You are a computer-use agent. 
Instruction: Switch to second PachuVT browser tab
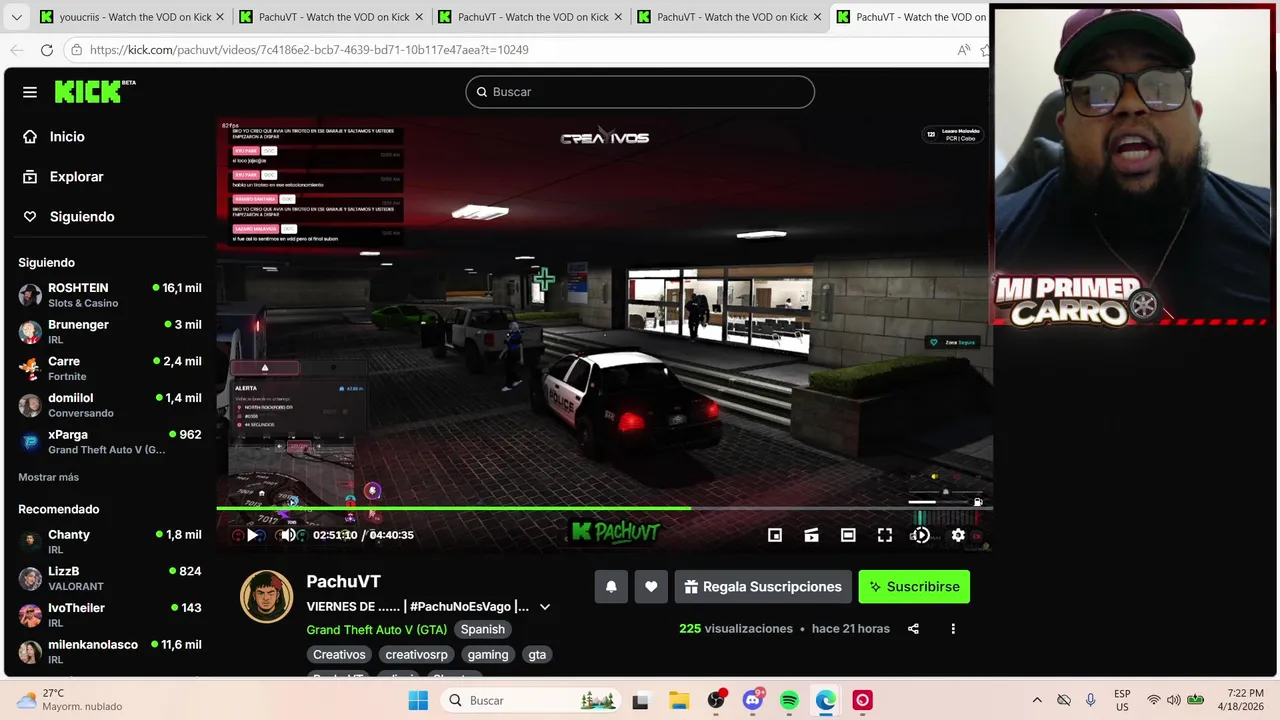coord(530,17)
